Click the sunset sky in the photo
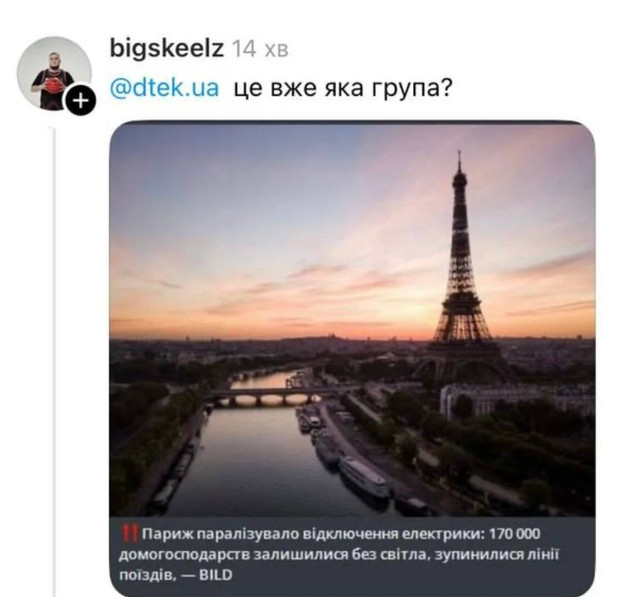640x597 pixels. (270, 220)
